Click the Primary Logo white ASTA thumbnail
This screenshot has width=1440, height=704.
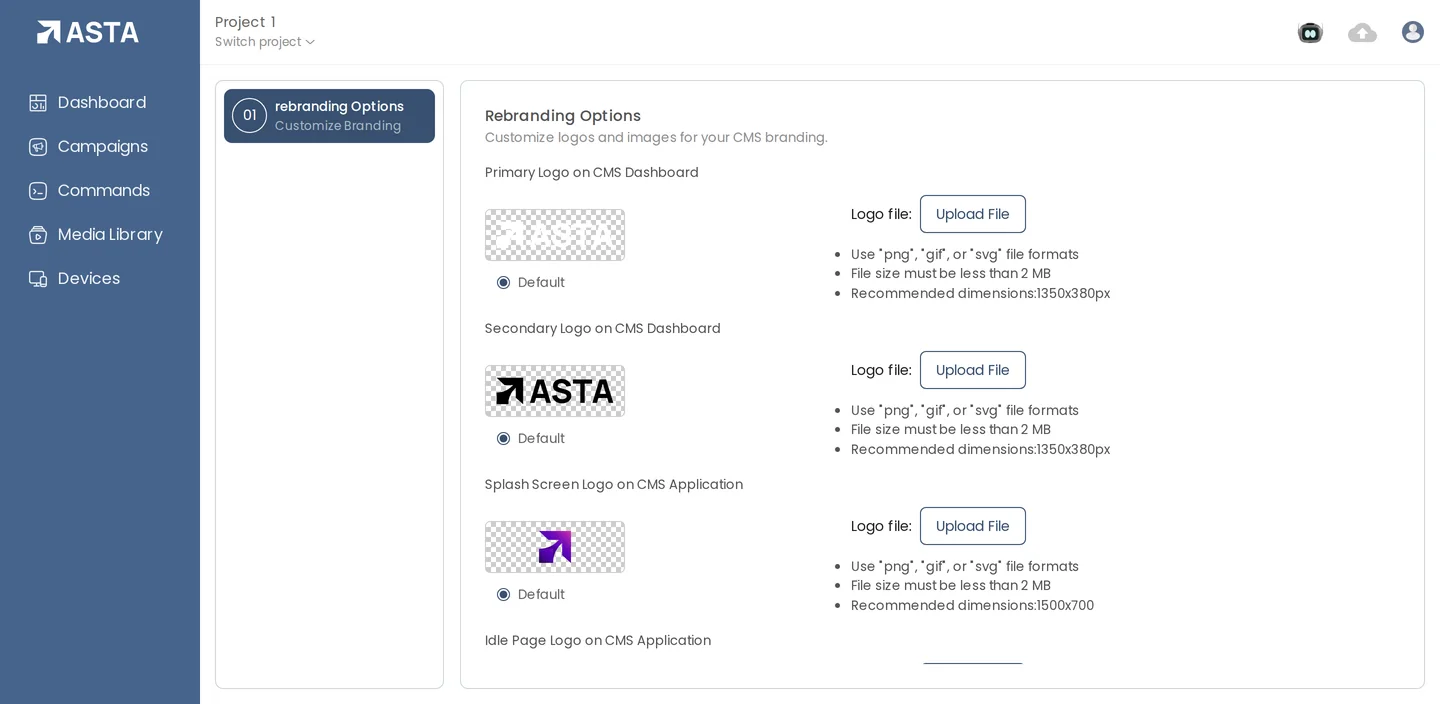click(555, 235)
